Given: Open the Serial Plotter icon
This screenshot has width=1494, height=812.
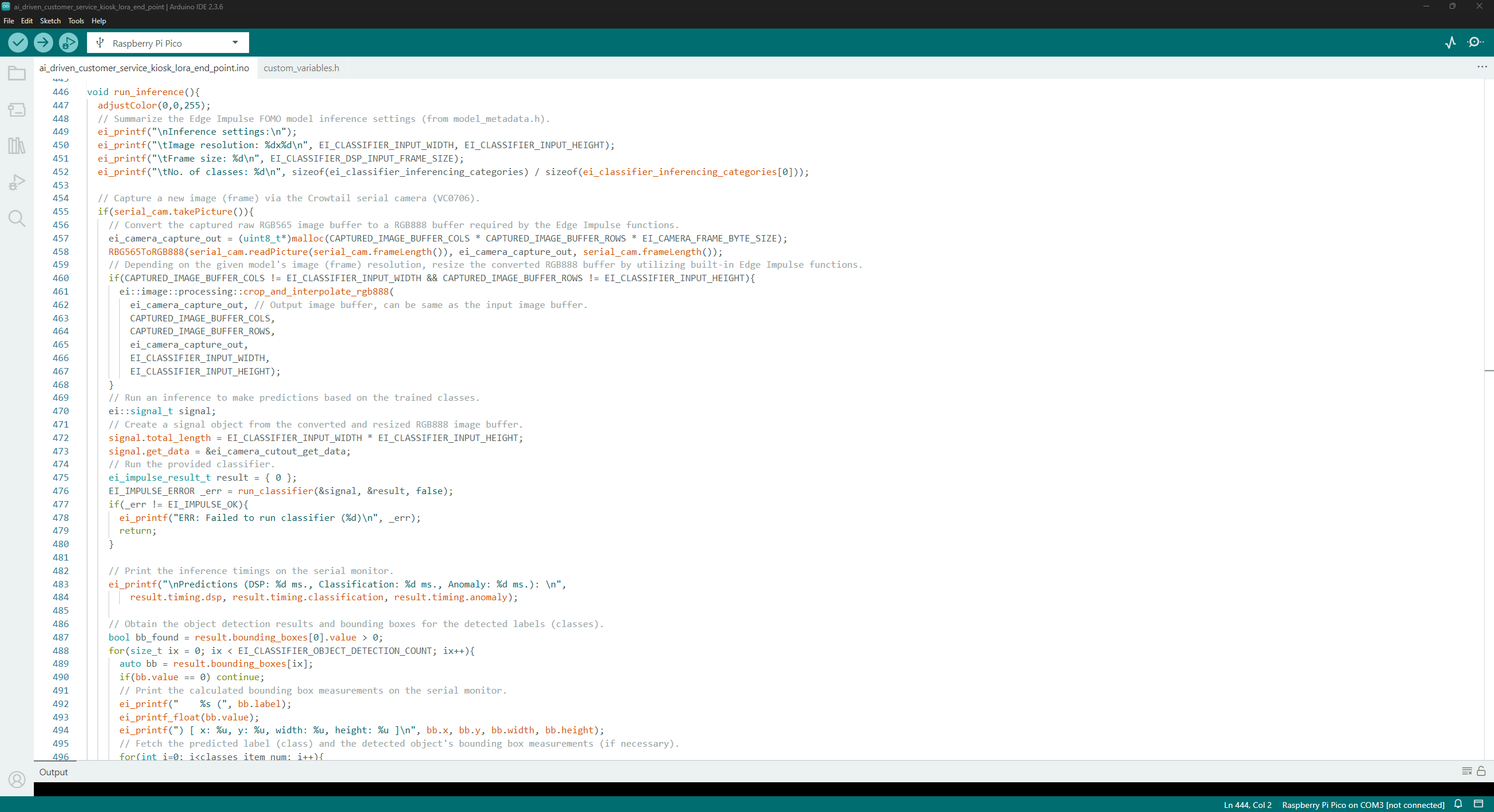Looking at the screenshot, I should (x=1451, y=43).
